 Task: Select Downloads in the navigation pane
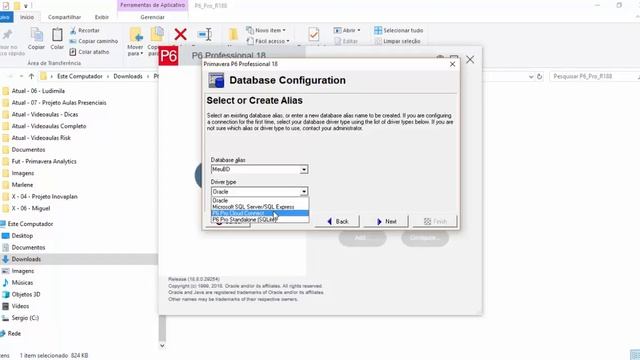26,259
